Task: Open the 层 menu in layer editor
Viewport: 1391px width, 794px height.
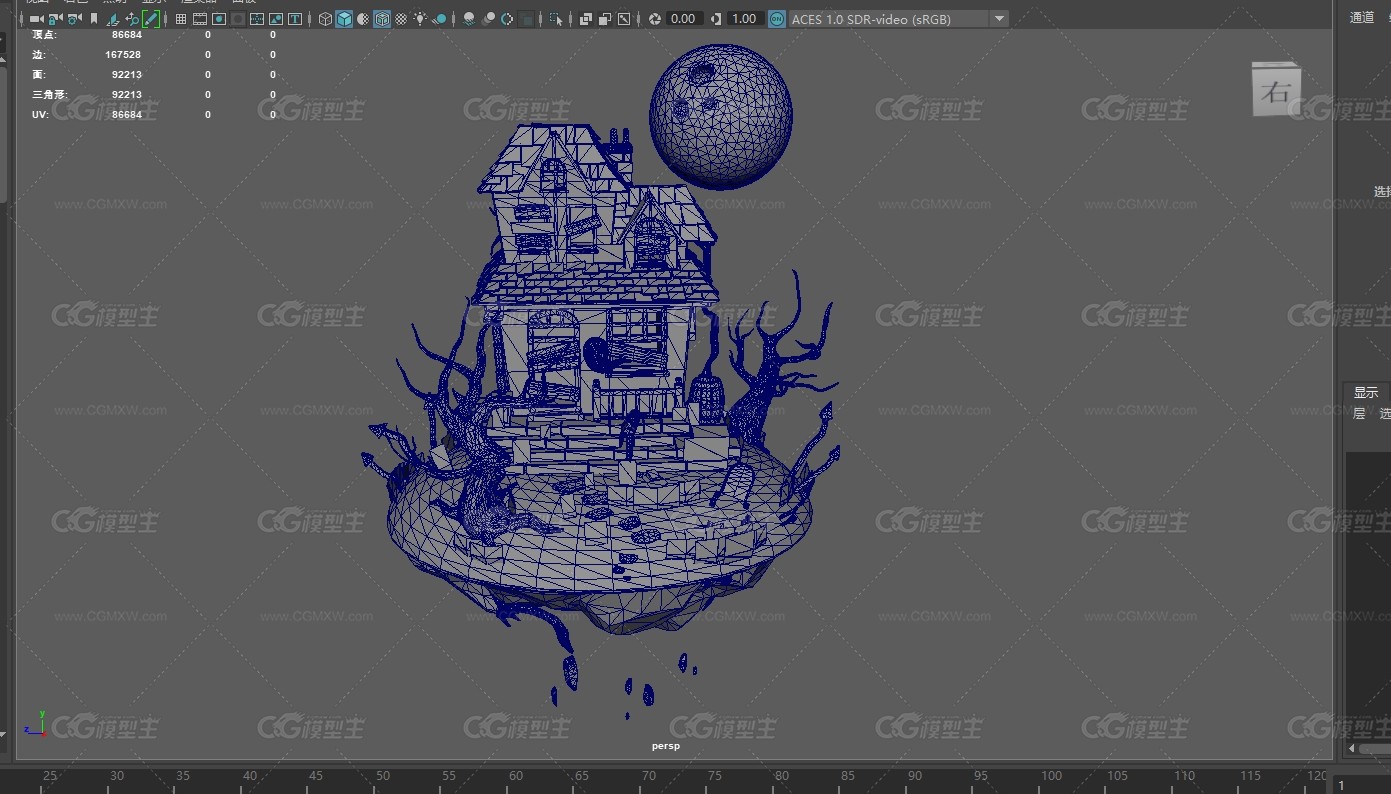Action: (1359, 414)
